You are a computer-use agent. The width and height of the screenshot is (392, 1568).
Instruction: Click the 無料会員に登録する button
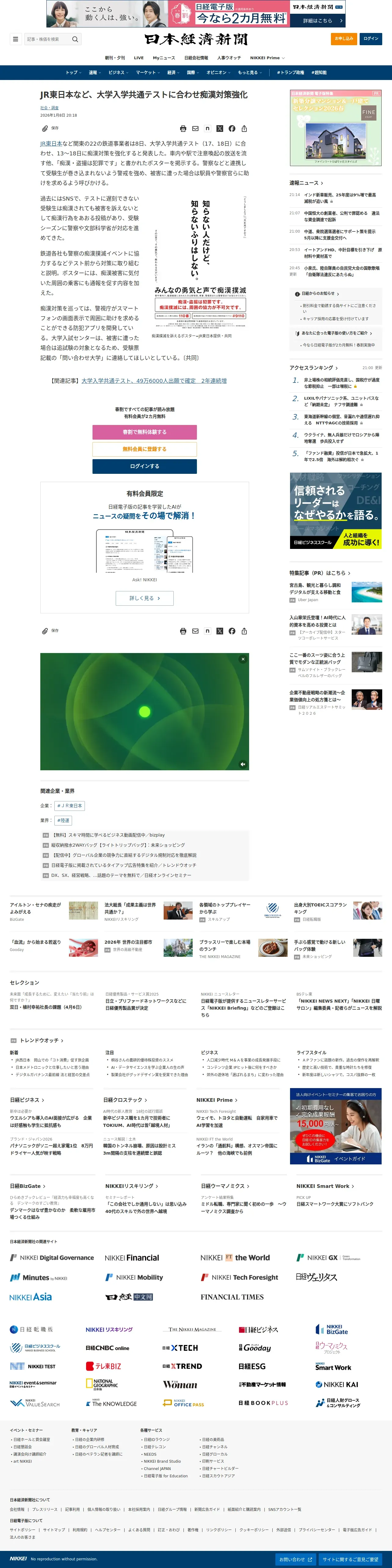tap(144, 449)
